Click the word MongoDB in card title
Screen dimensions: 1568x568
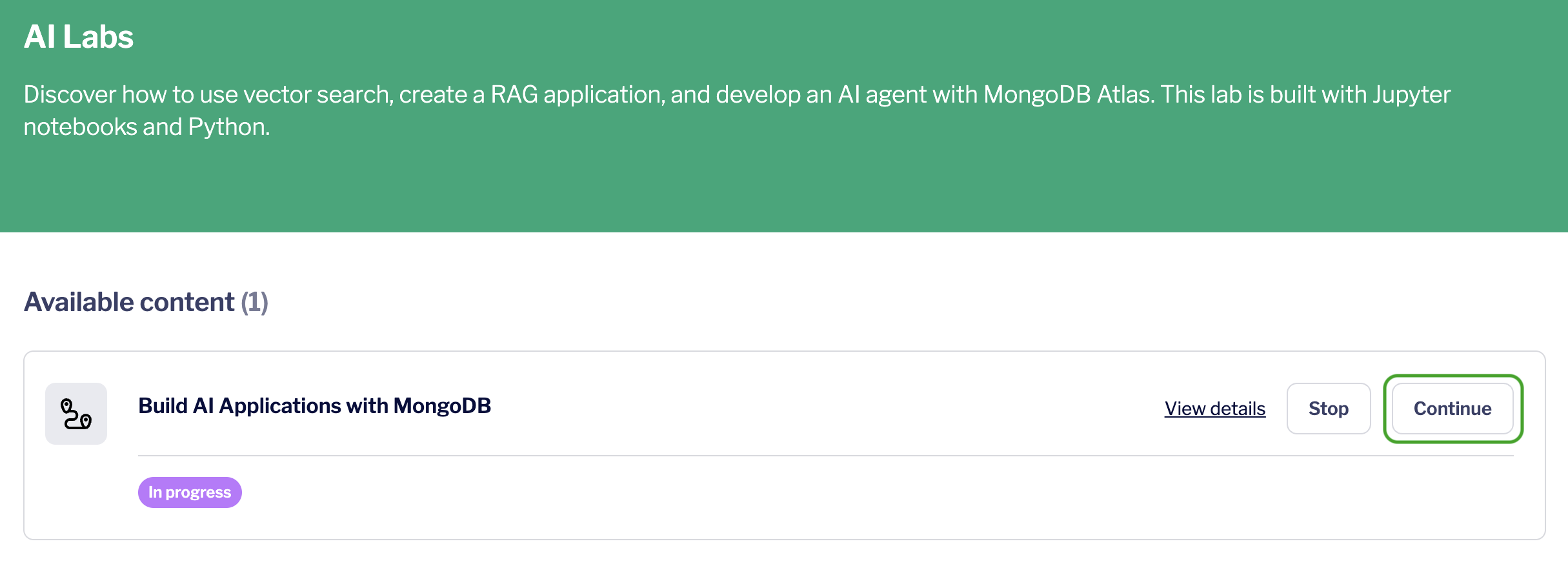pos(442,406)
